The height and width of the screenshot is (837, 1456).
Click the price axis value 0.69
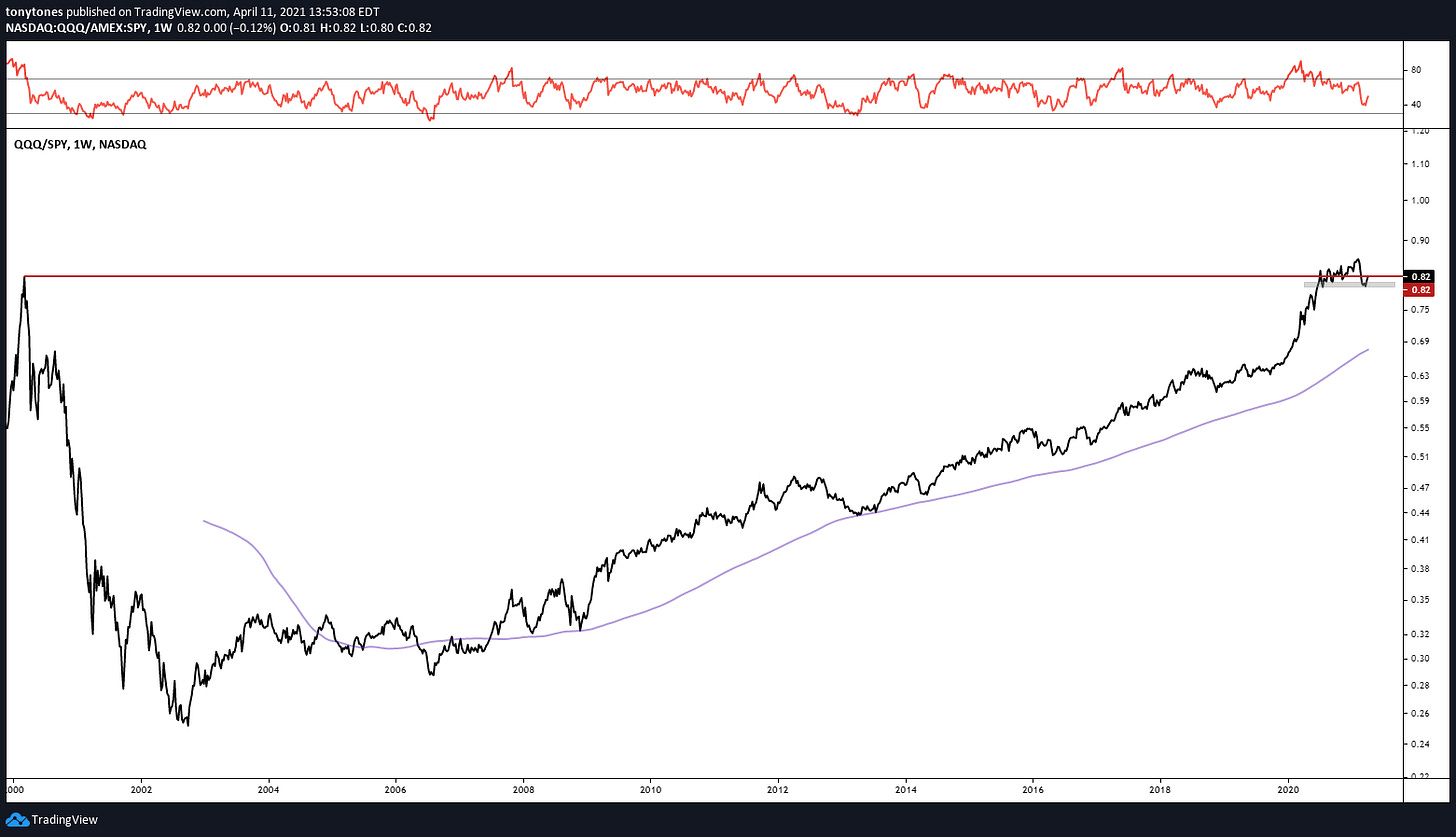click(1419, 342)
